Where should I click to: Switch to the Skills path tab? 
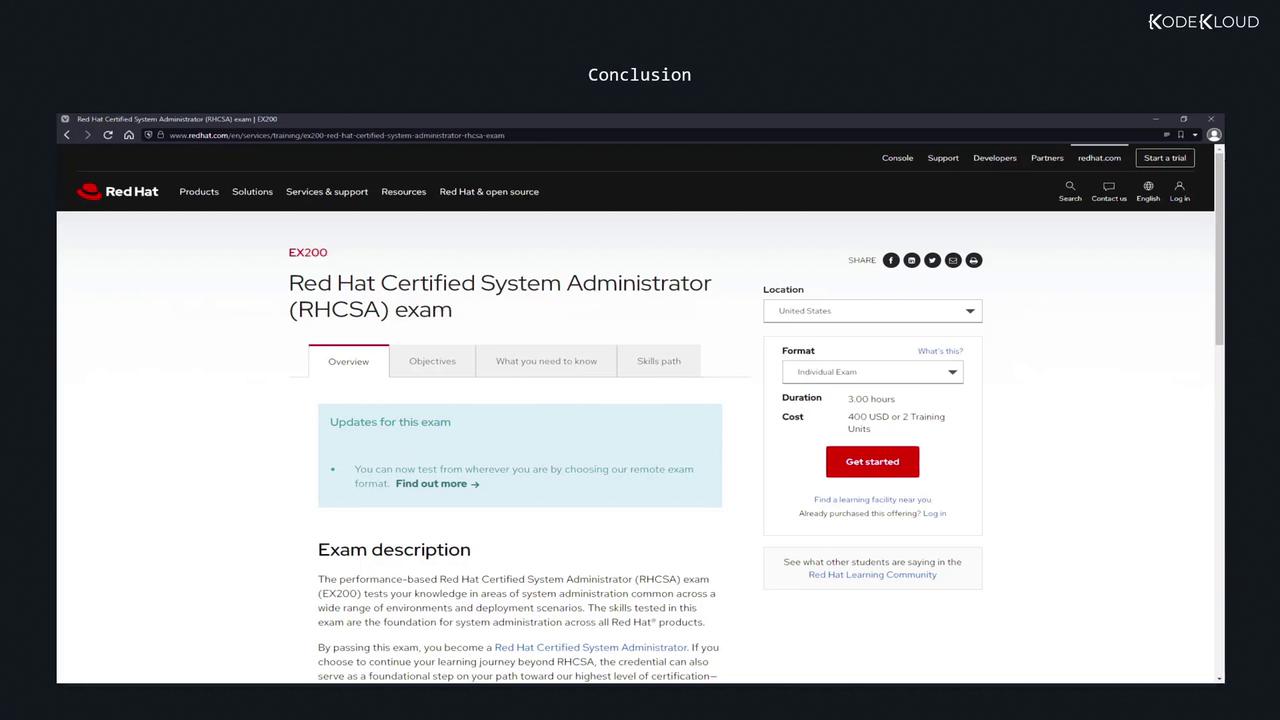point(659,361)
